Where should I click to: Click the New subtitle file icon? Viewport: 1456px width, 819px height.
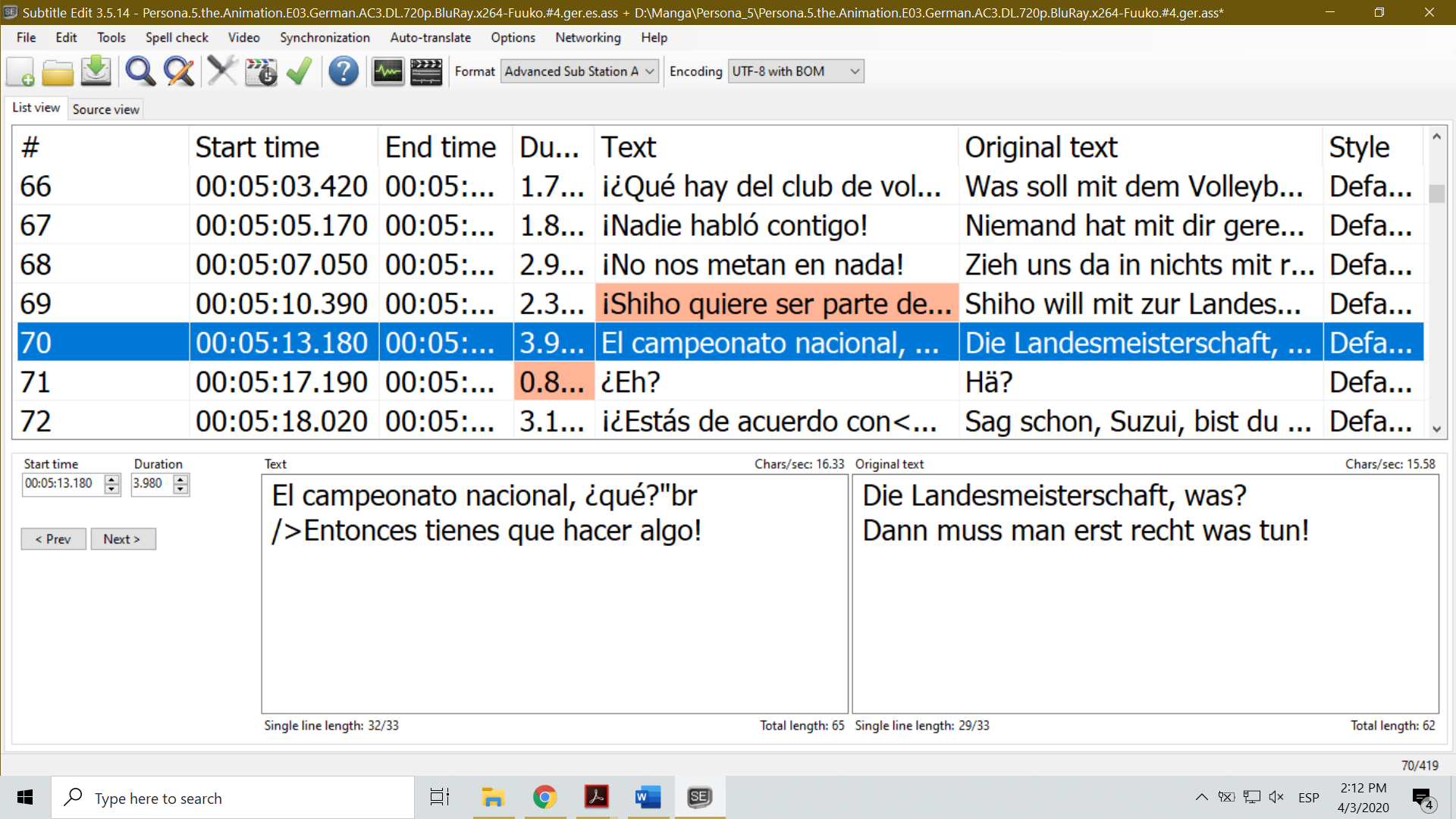click(x=20, y=71)
